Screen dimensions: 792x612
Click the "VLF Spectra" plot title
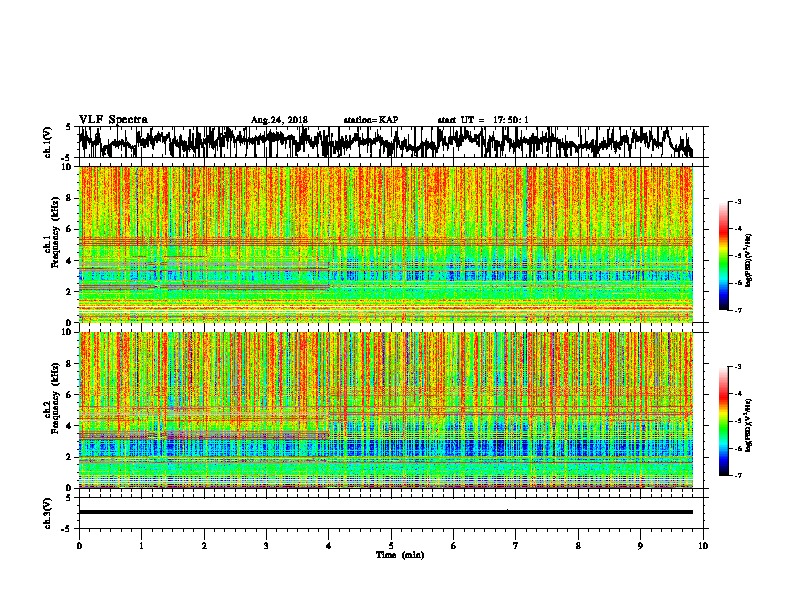[x=114, y=119]
